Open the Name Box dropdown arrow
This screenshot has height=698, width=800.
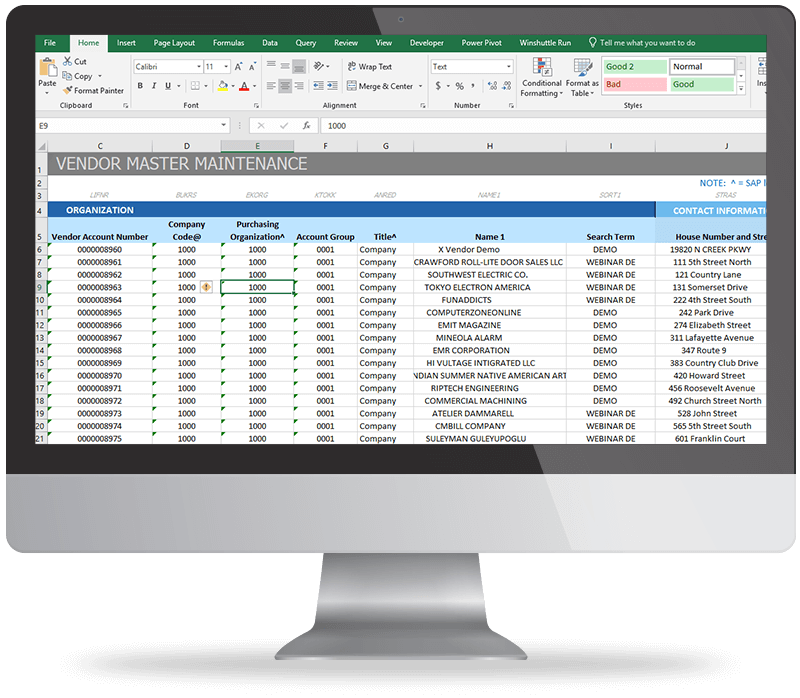(223, 126)
